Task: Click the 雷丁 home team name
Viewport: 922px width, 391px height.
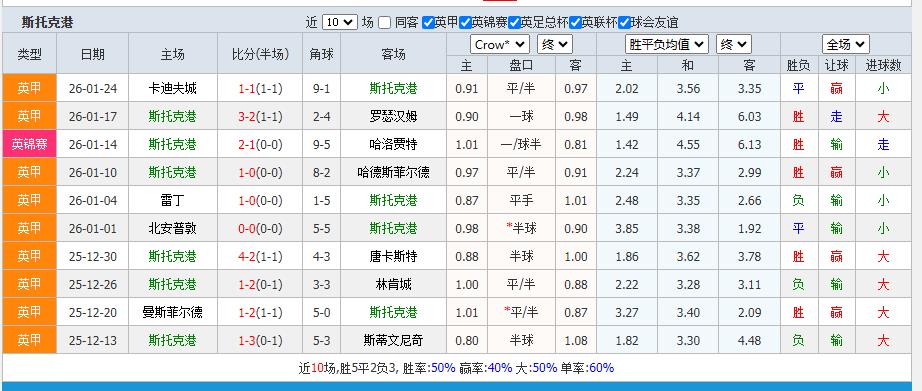Action: (172, 200)
